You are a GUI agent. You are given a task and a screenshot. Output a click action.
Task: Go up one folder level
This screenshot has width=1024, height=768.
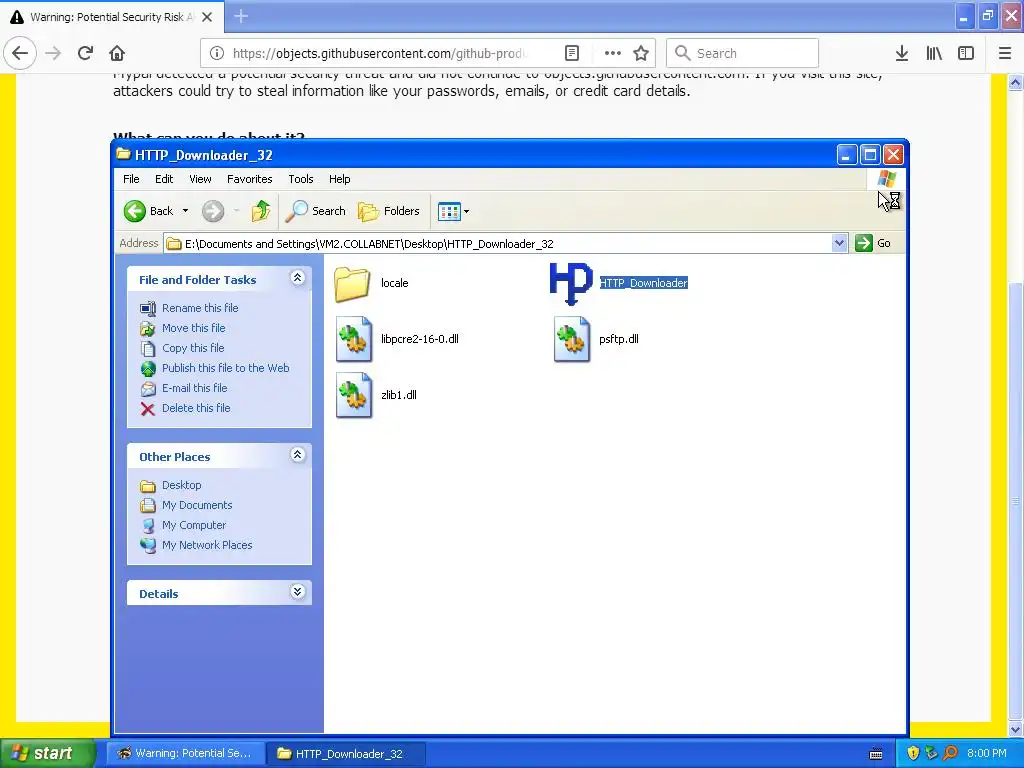pyautogui.click(x=261, y=211)
